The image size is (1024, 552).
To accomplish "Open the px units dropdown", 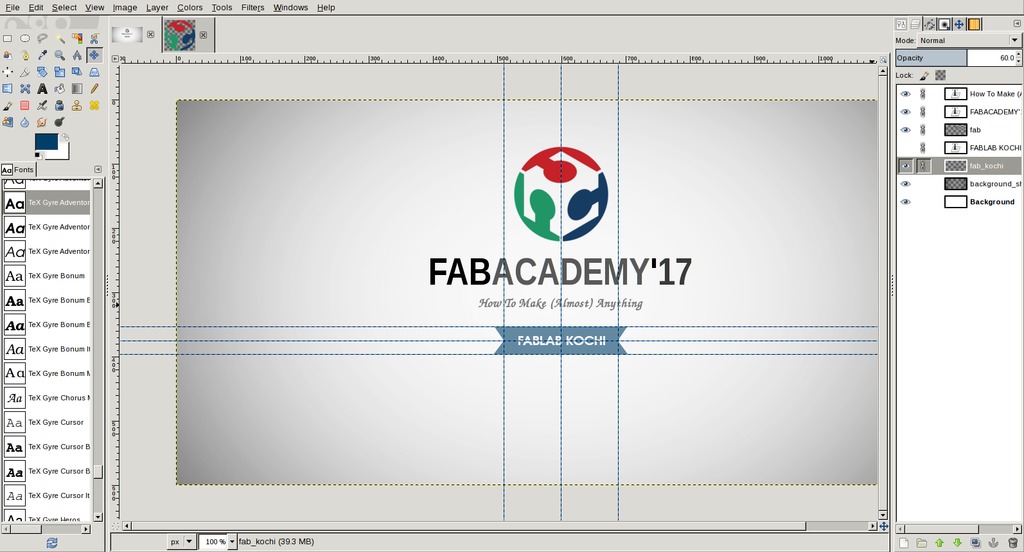I will [182, 542].
